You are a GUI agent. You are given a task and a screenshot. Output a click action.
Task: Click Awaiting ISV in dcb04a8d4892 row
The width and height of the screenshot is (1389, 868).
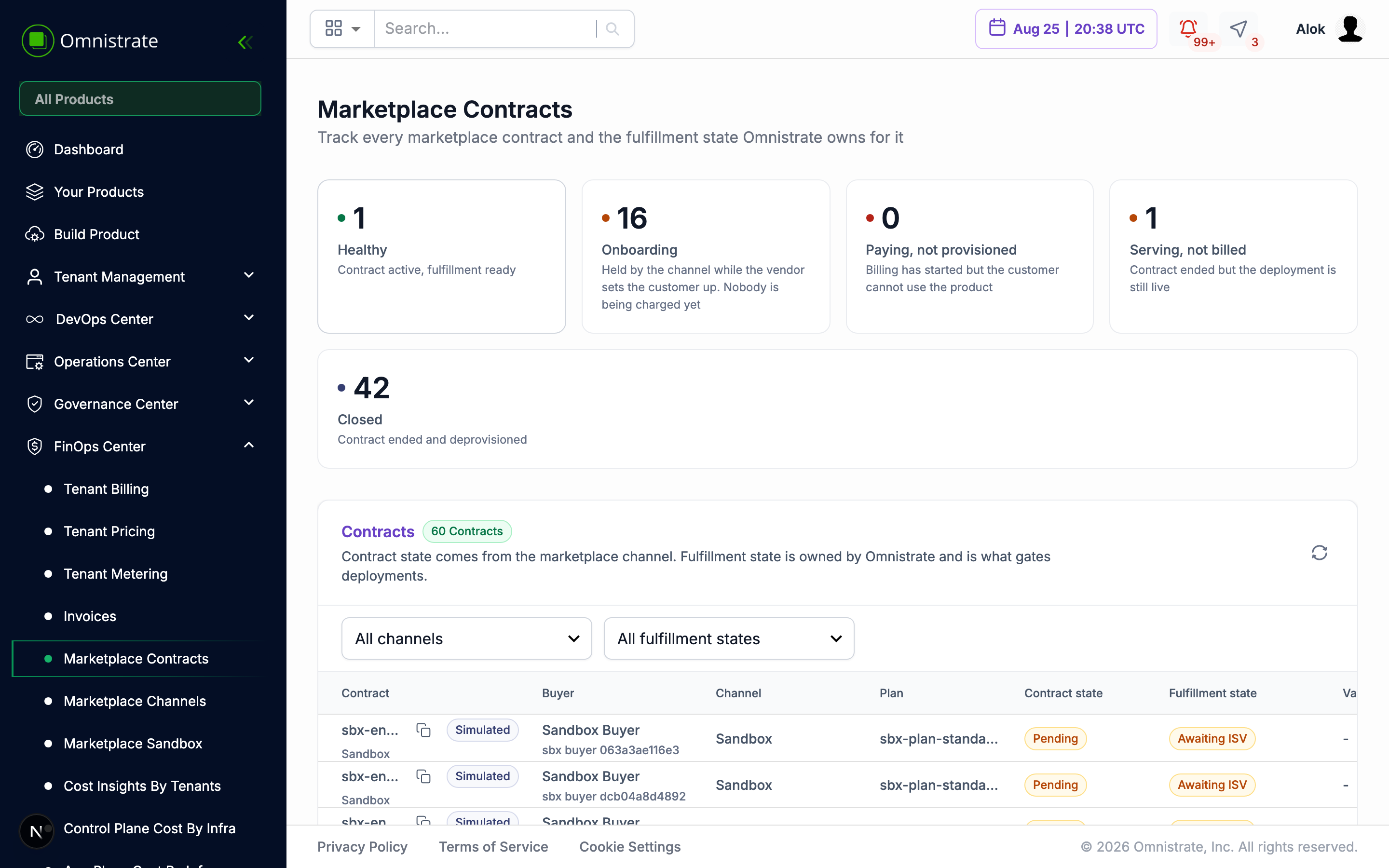pos(1212,785)
